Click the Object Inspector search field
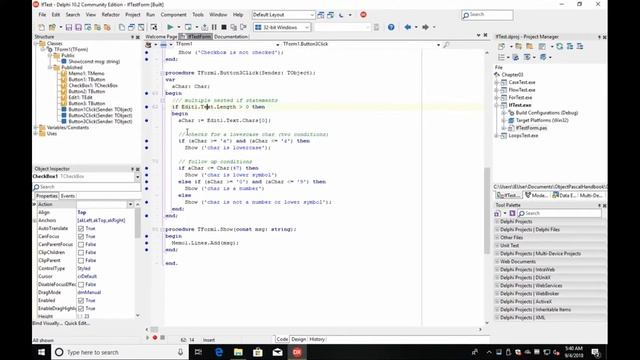This screenshot has height=360, width=640. click(87, 187)
